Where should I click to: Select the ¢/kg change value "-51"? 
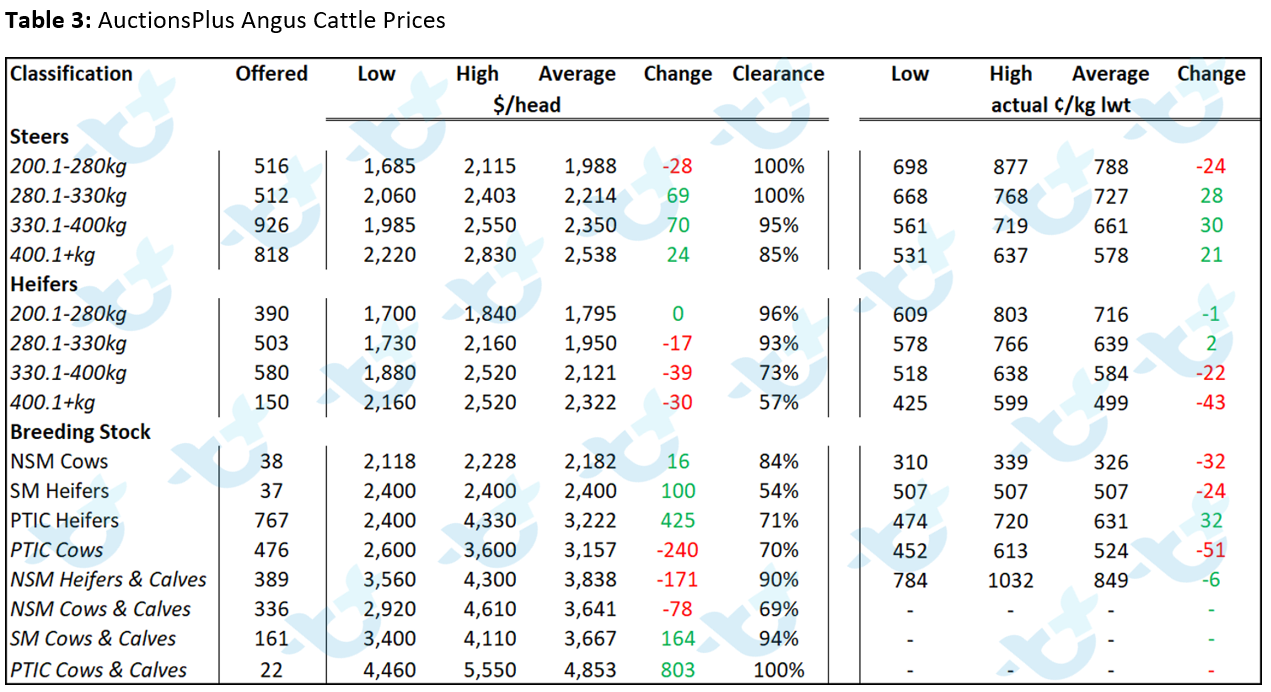pos(1211,551)
